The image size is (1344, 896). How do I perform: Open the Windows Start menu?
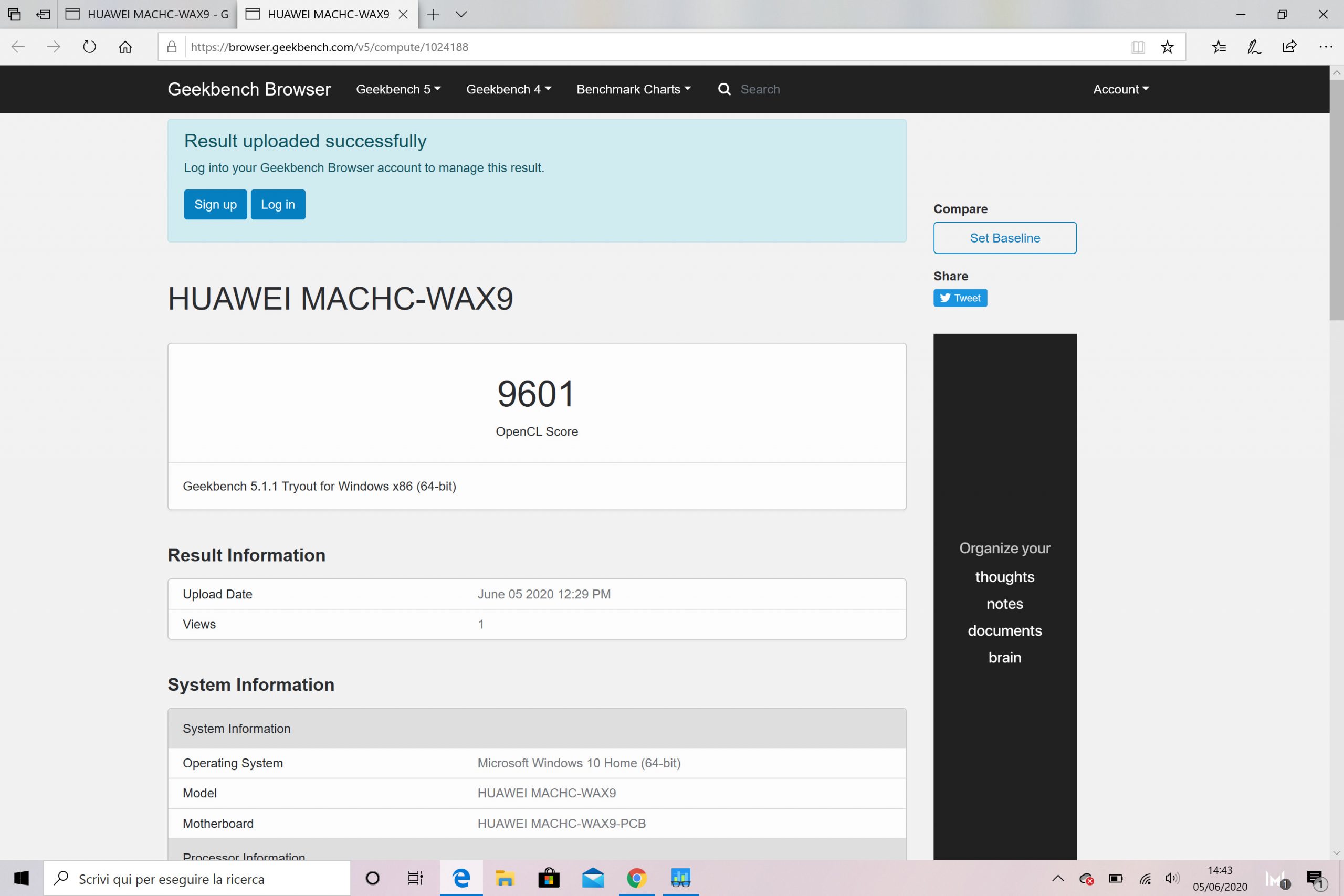(x=22, y=878)
